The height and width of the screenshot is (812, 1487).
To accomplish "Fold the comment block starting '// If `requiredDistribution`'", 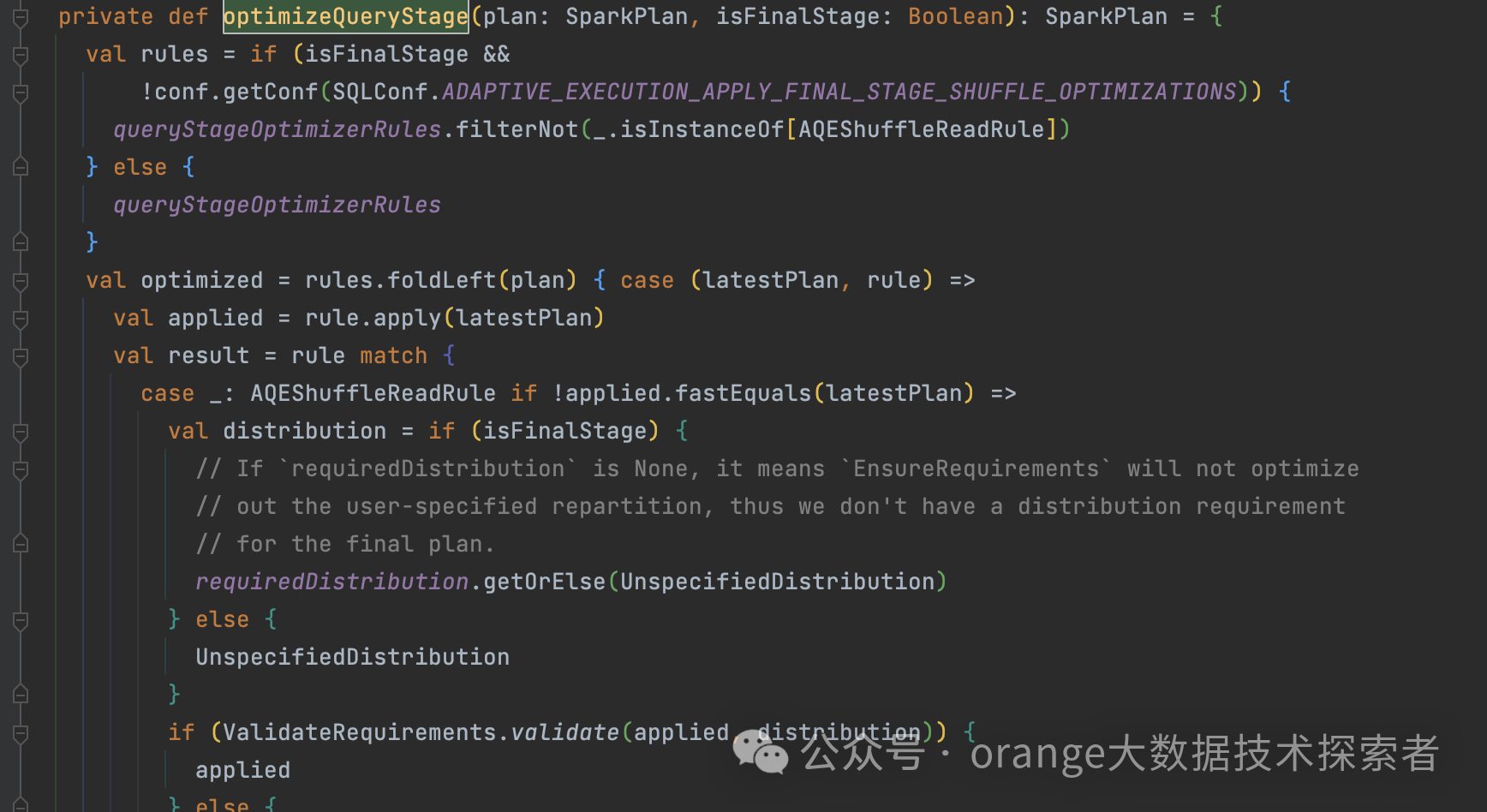I will point(21,469).
